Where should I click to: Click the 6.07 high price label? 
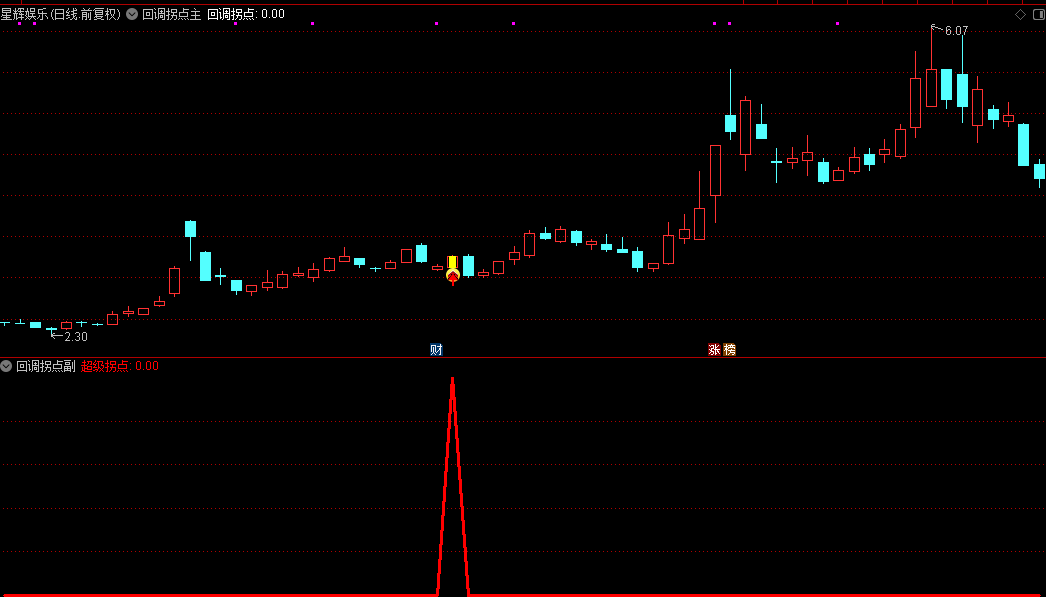point(957,31)
